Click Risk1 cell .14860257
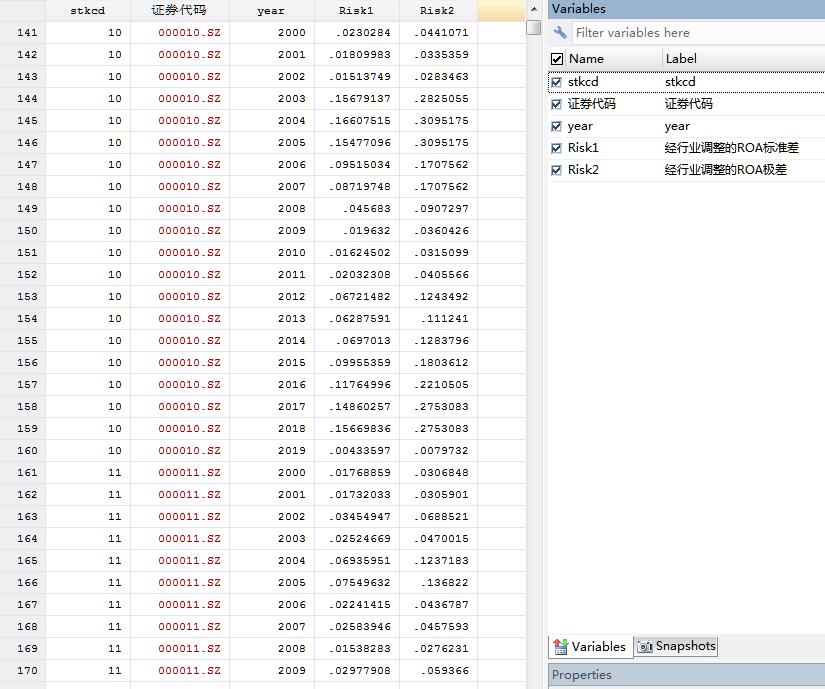Screen dimensions: 825x689 coord(357,407)
